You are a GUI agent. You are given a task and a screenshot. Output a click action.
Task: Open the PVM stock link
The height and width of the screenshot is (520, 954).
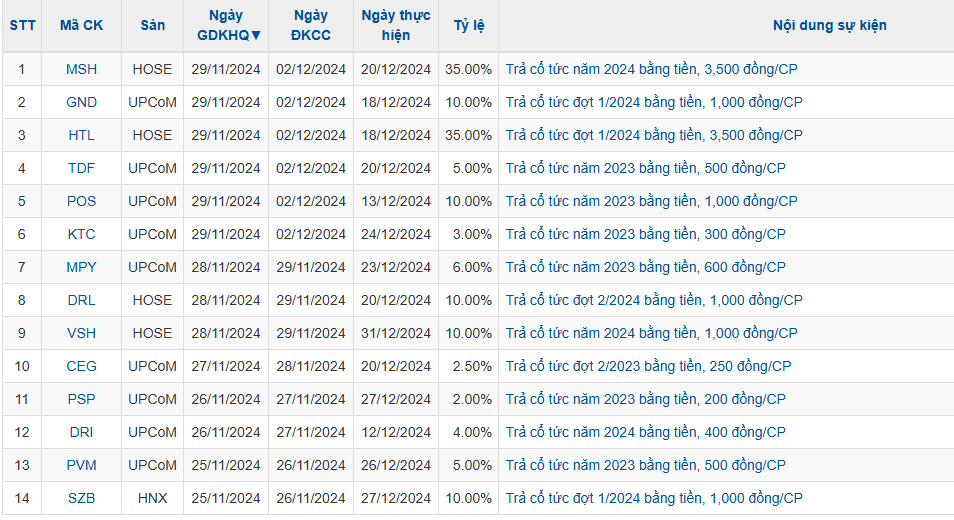pos(82,465)
